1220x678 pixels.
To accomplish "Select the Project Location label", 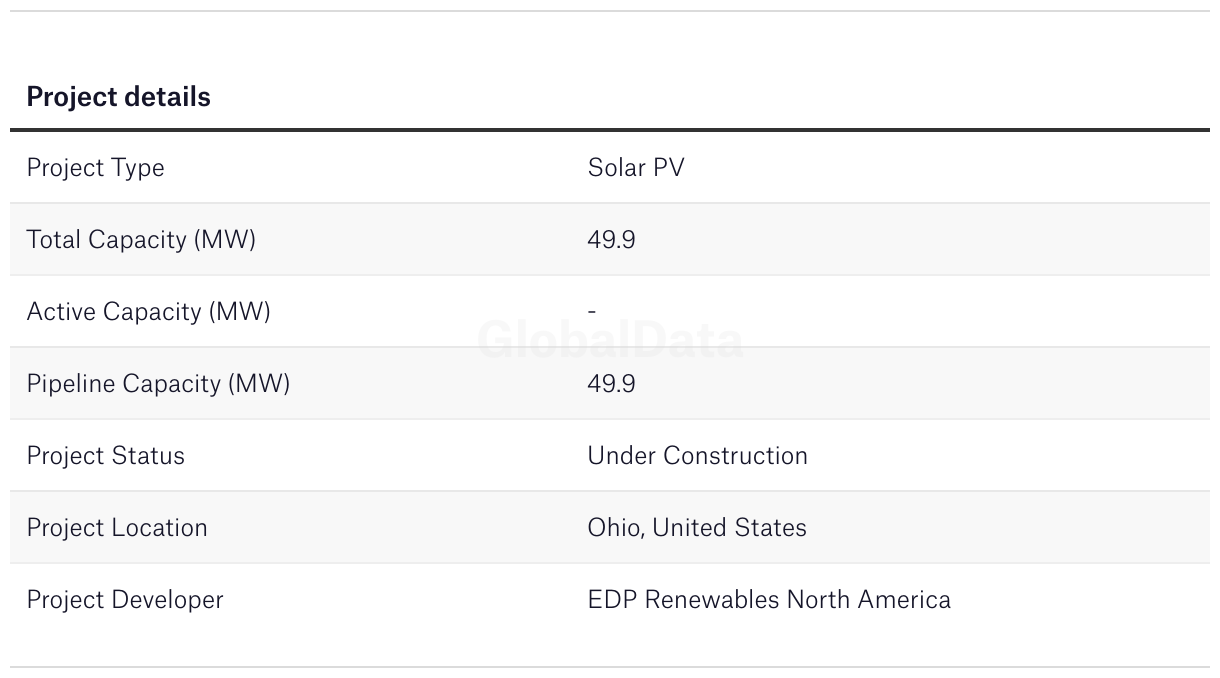I will point(117,528).
